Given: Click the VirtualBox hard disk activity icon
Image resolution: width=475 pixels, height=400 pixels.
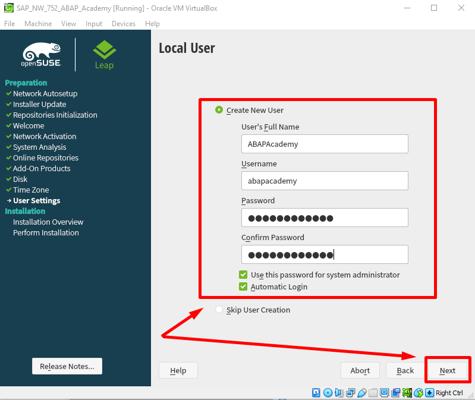Looking at the screenshot, I should point(316,392).
